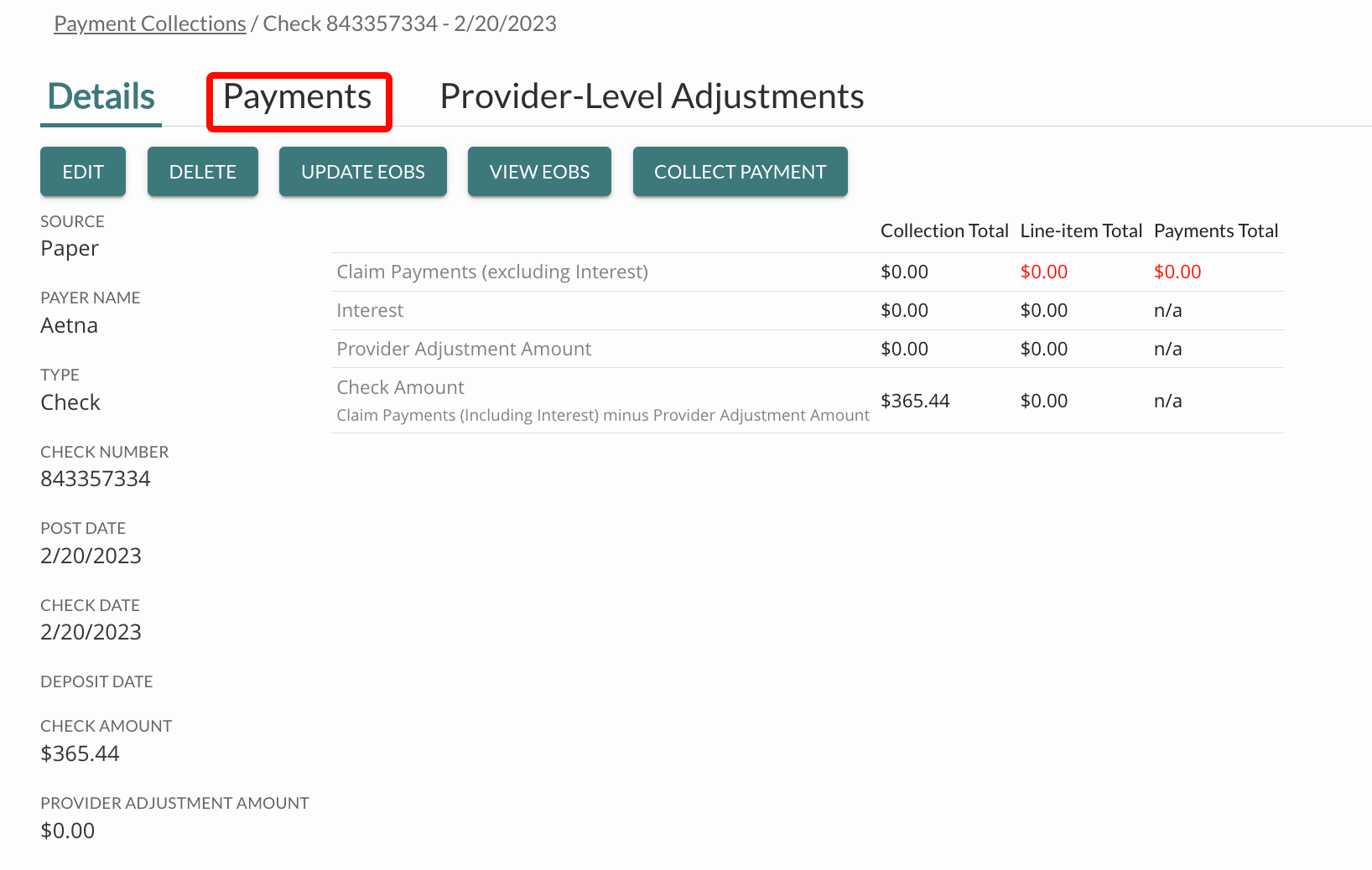
Task: Click the UPDATE EOBS button
Action: pos(362,172)
